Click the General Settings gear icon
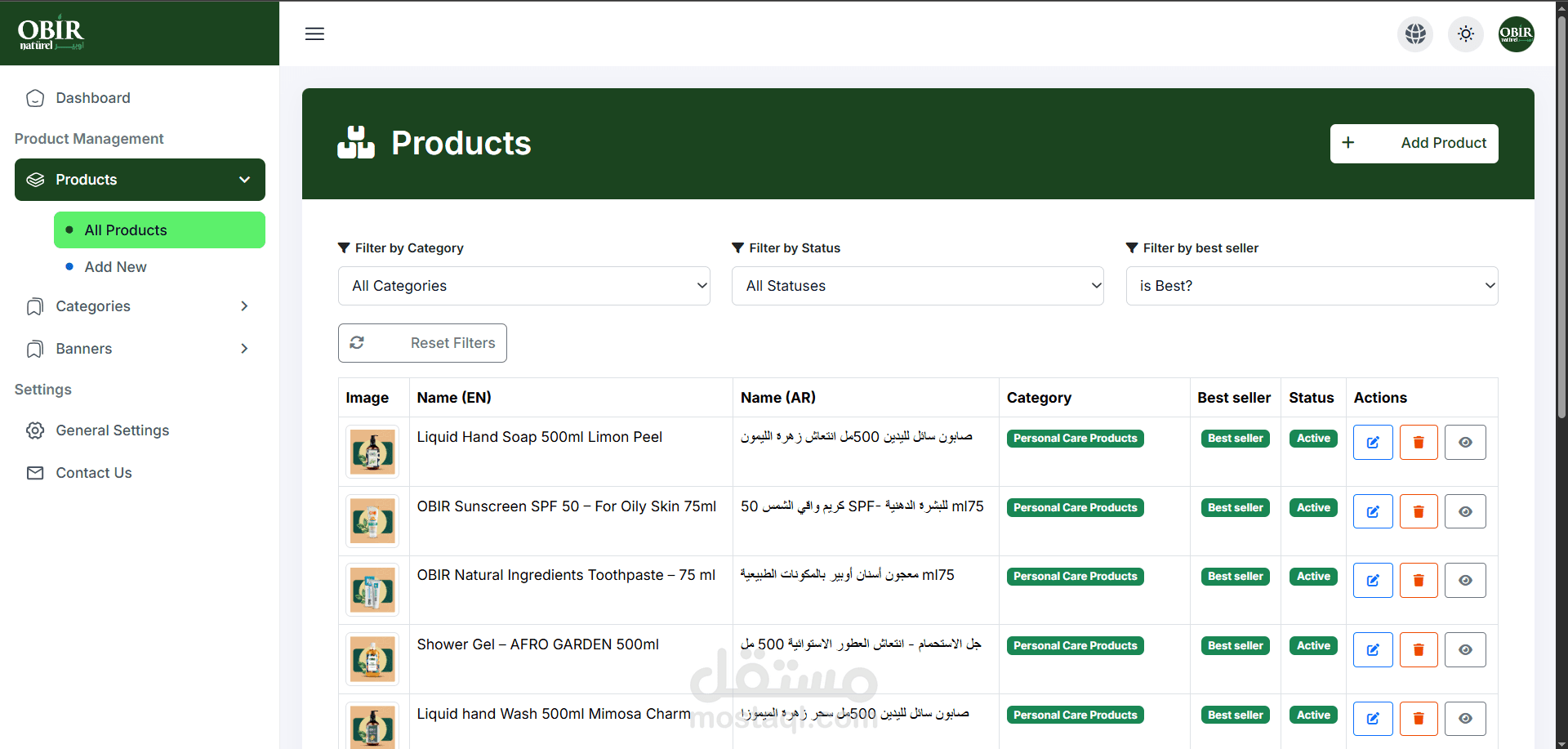Viewport: 1568px width, 749px height. point(35,430)
